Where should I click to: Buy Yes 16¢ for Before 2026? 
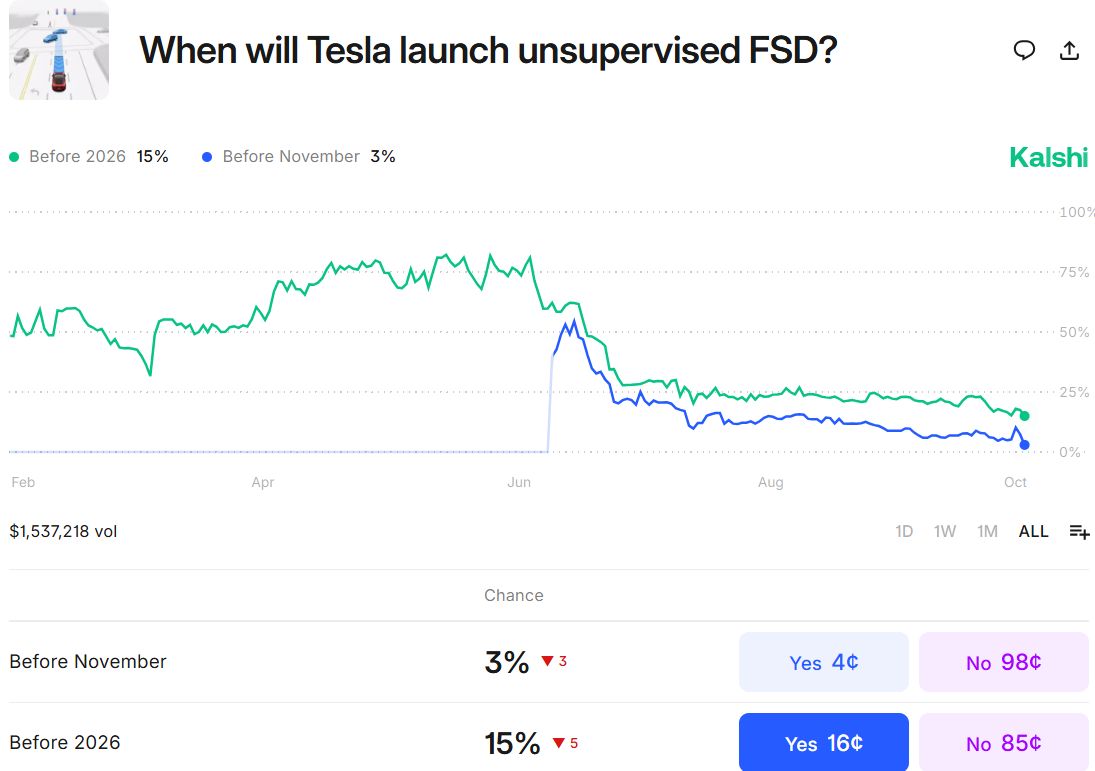tap(823, 743)
